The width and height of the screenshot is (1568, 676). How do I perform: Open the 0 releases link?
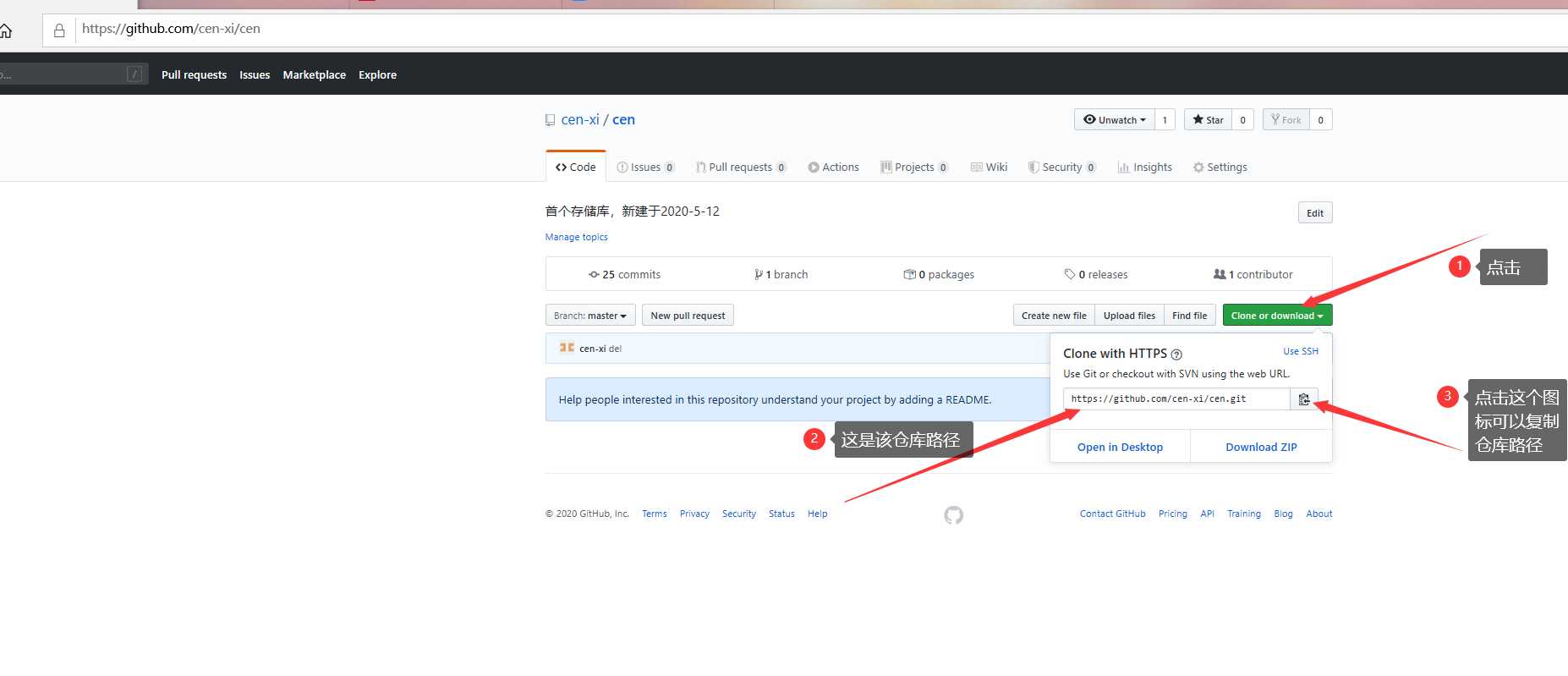[x=1096, y=274]
